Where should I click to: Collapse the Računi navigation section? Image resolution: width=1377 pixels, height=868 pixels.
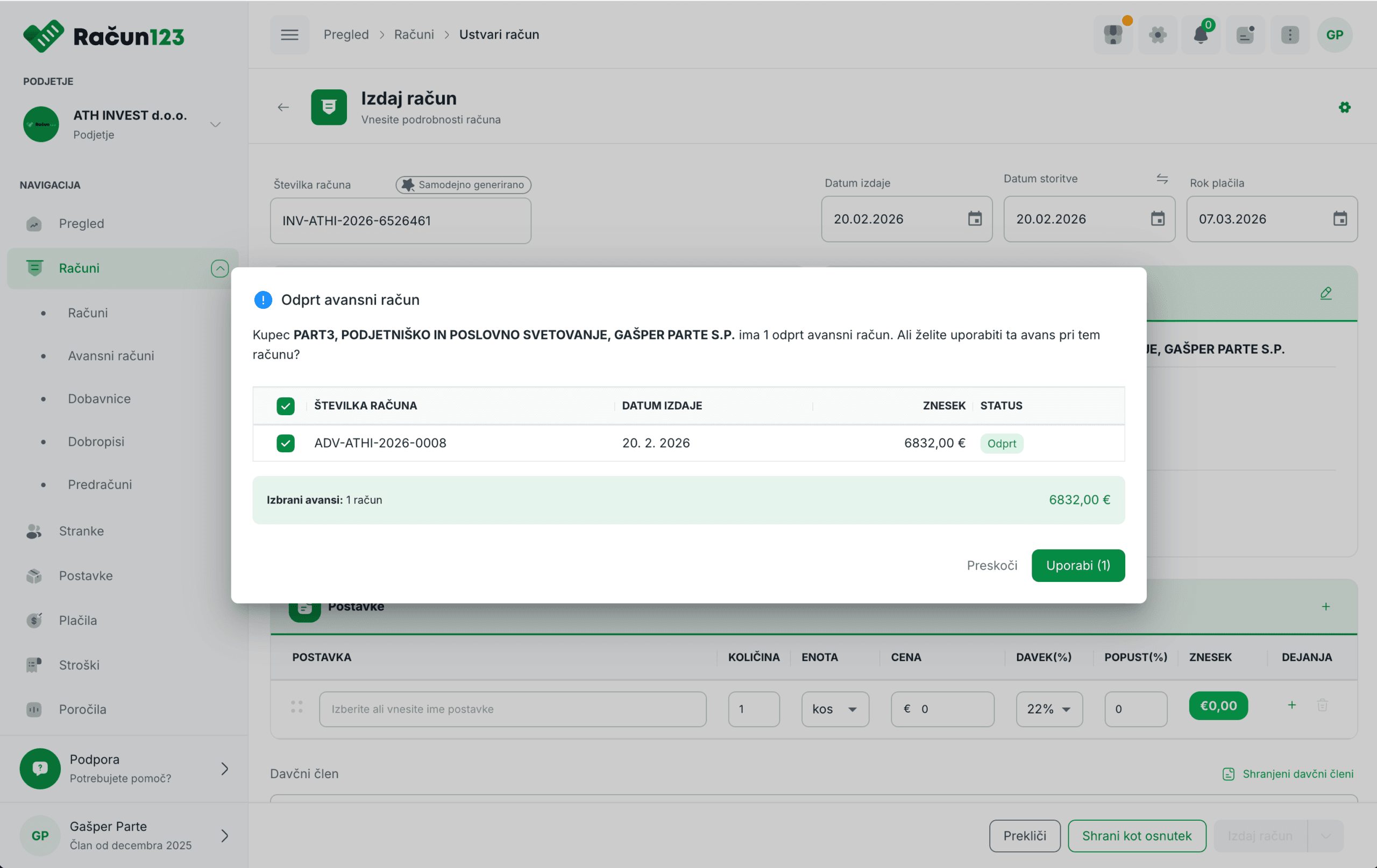click(219, 268)
